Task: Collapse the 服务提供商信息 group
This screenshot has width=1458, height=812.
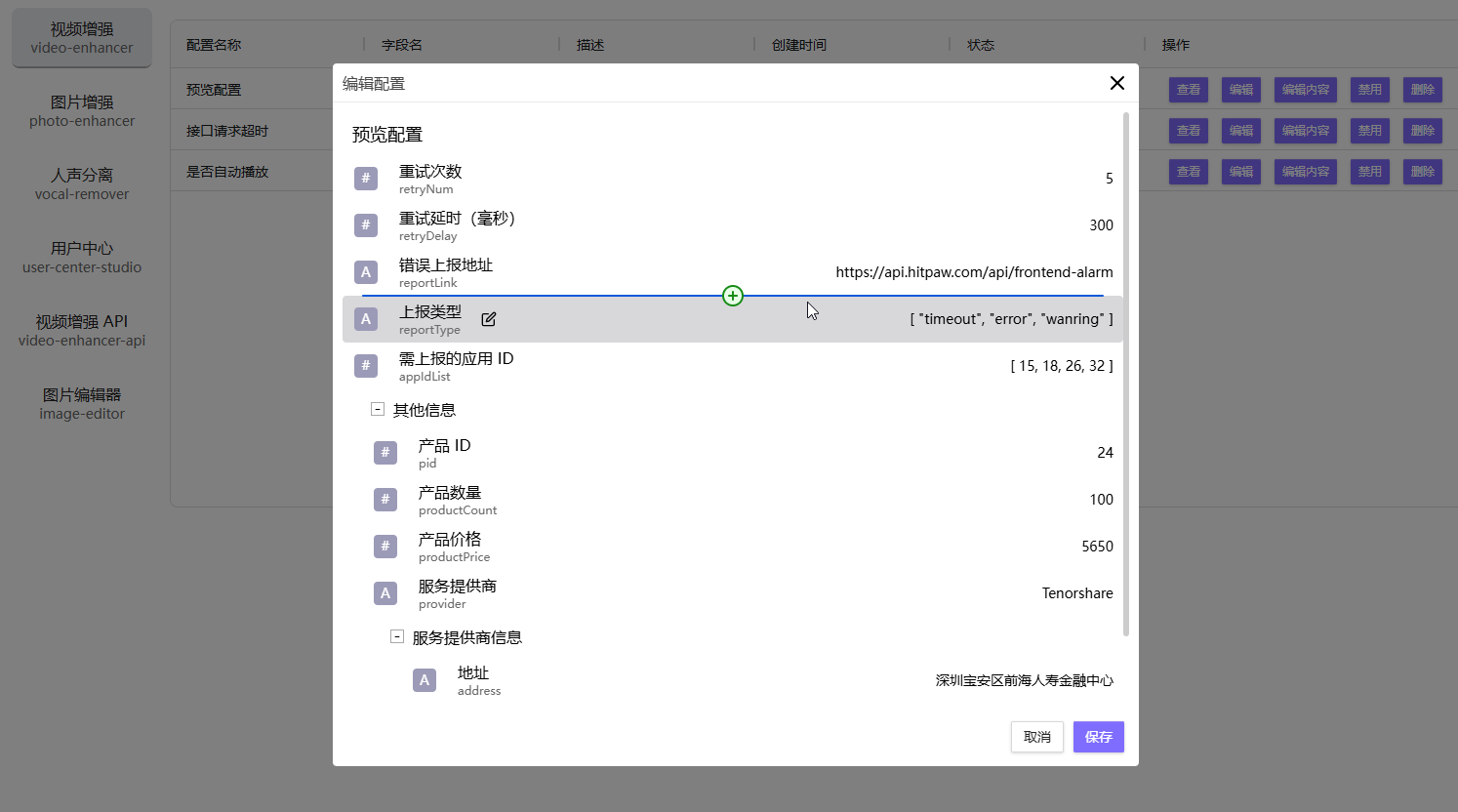Action: tap(397, 637)
